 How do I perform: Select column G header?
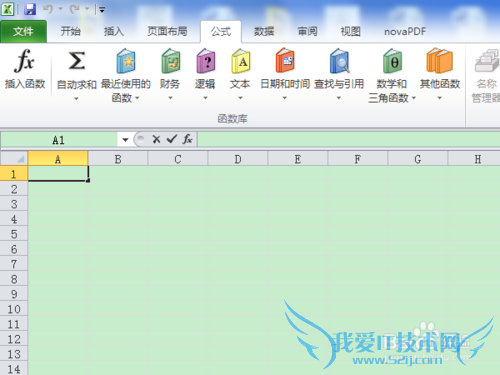click(418, 159)
